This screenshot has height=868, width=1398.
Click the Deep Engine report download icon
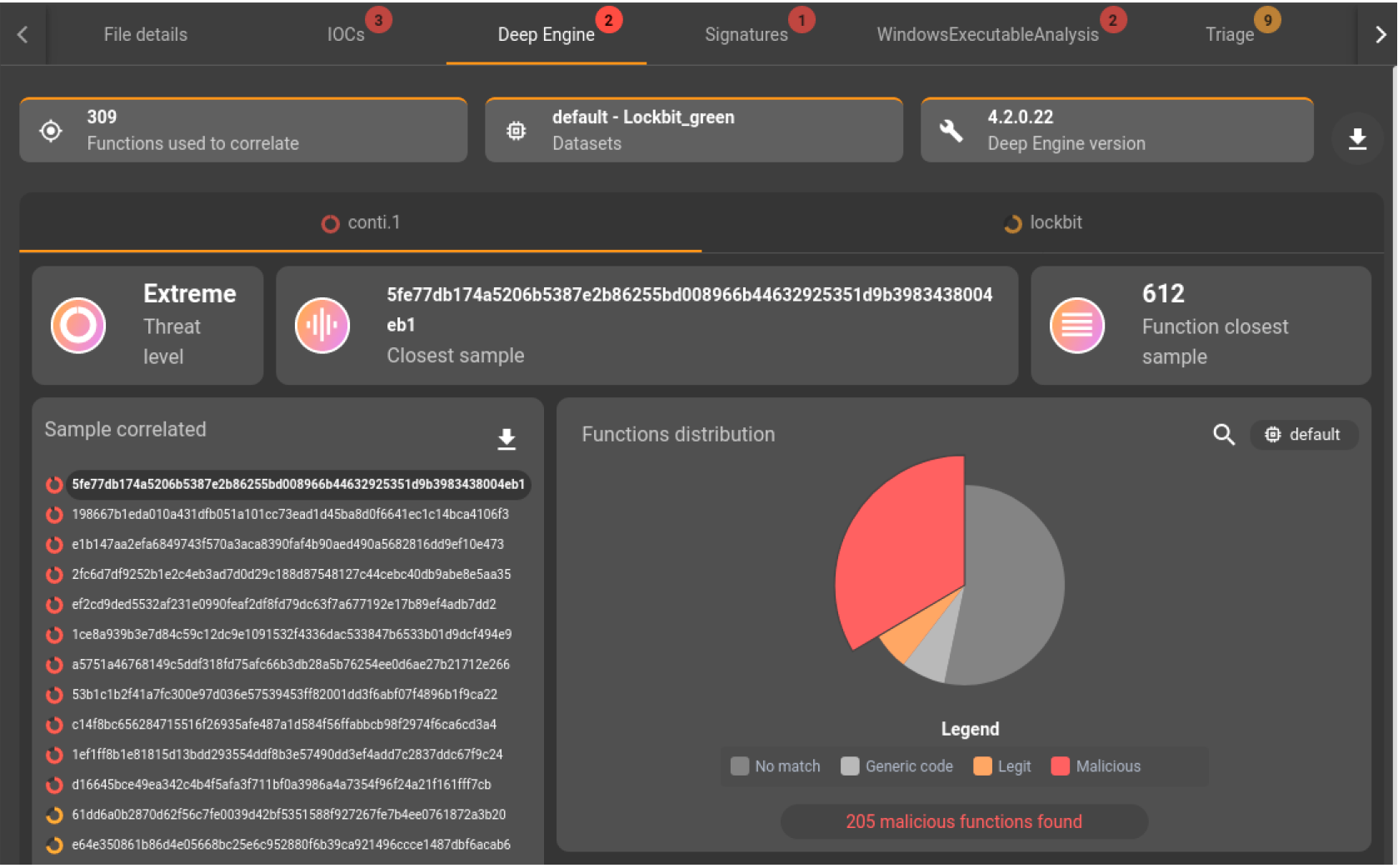[1357, 138]
